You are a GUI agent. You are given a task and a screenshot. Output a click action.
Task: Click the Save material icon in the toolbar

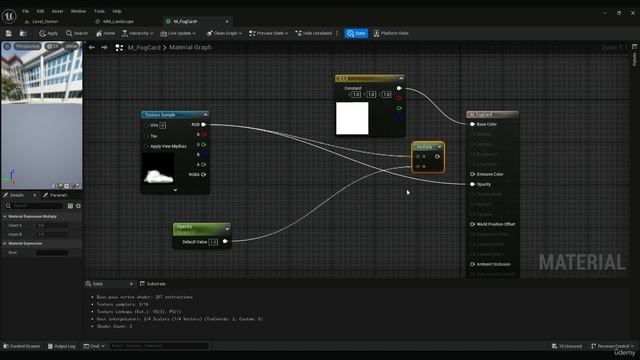pyautogui.click(x=9, y=33)
